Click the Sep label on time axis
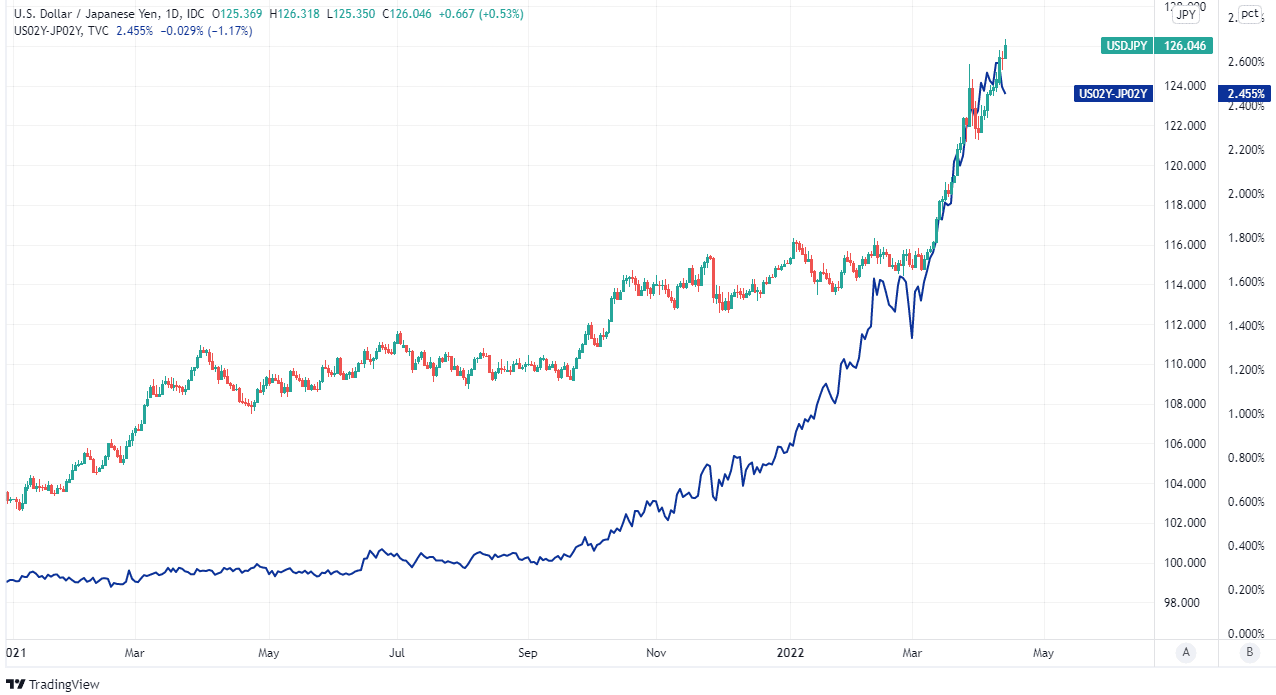 tap(528, 651)
